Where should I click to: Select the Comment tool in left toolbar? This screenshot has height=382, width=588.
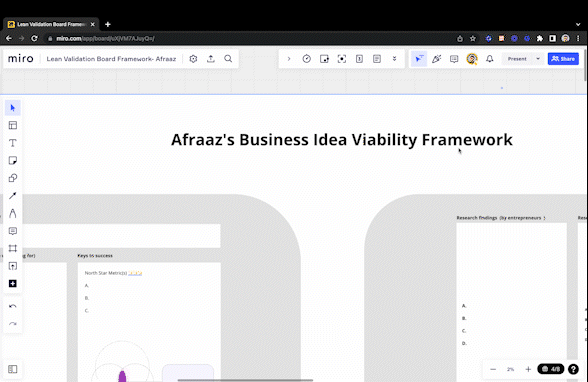pos(13,231)
